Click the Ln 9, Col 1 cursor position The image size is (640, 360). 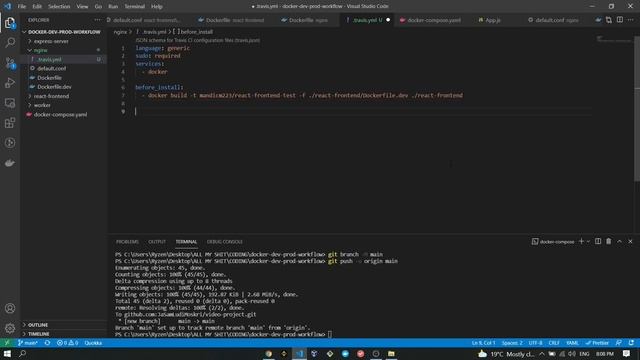(x=483, y=343)
